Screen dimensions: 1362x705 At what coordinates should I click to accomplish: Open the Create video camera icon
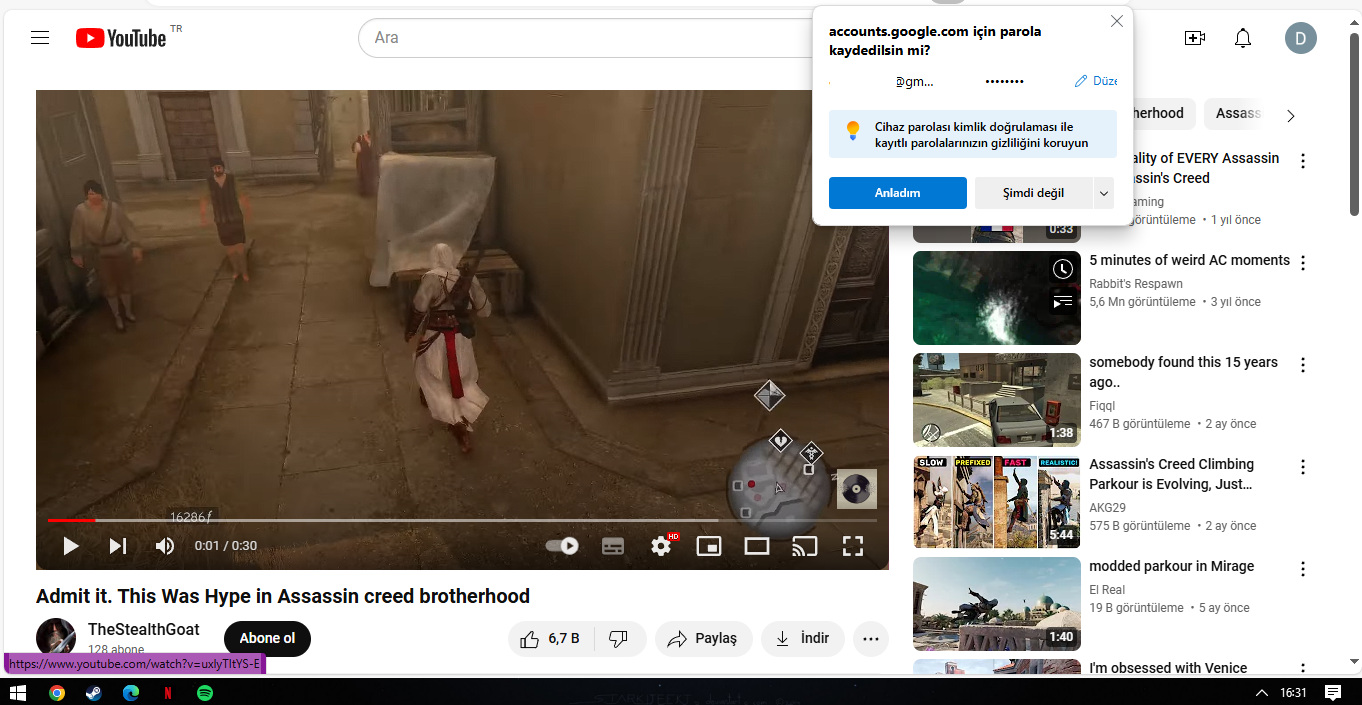(1194, 38)
